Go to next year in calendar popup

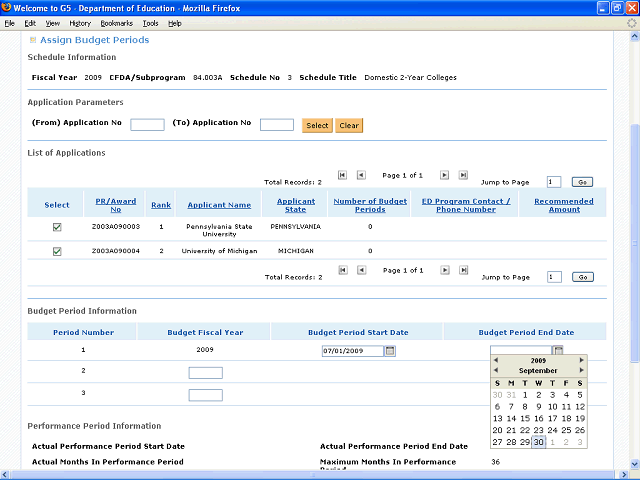[x=582, y=360]
